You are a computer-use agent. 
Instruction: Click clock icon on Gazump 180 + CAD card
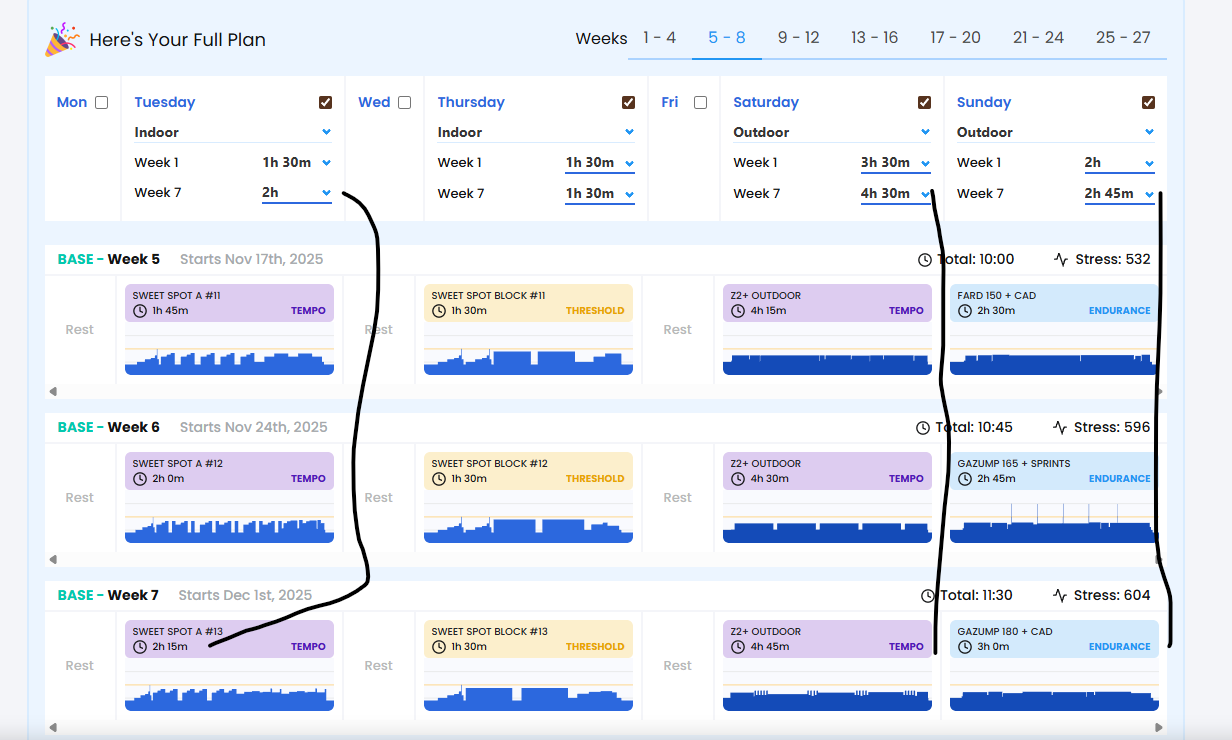pos(964,647)
